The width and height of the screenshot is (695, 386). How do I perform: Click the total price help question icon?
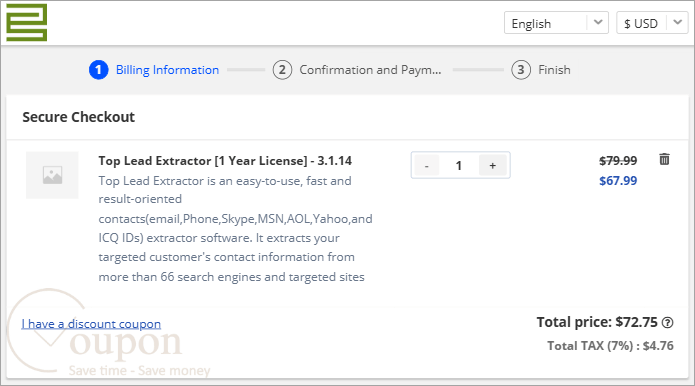pyautogui.click(x=667, y=323)
